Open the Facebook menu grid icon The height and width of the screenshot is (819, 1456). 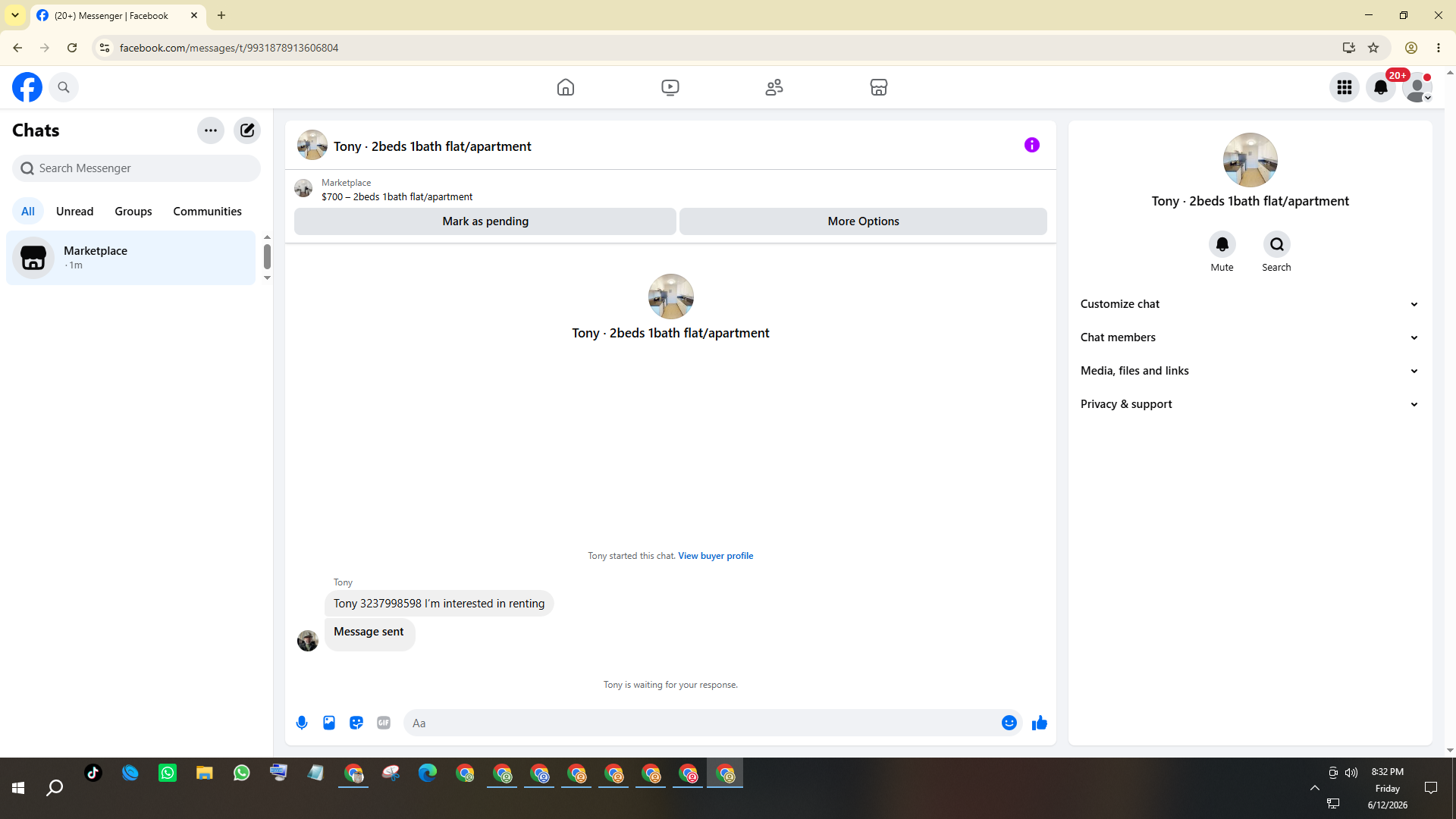[x=1345, y=87]
